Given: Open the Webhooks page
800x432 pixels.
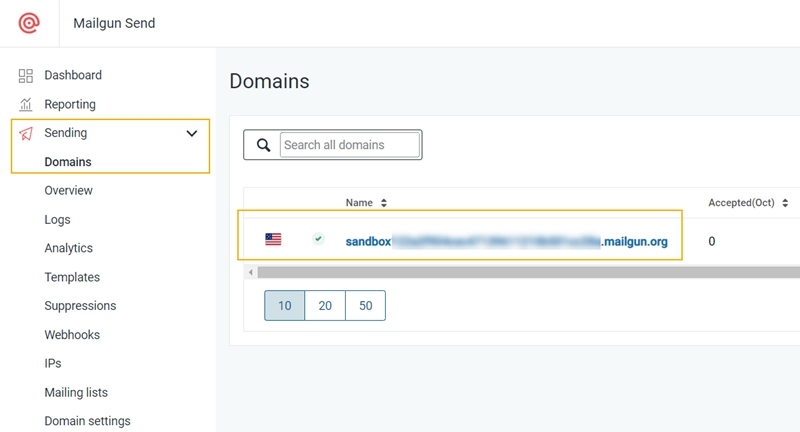Looking at the screenshot, I should (72, 335).
